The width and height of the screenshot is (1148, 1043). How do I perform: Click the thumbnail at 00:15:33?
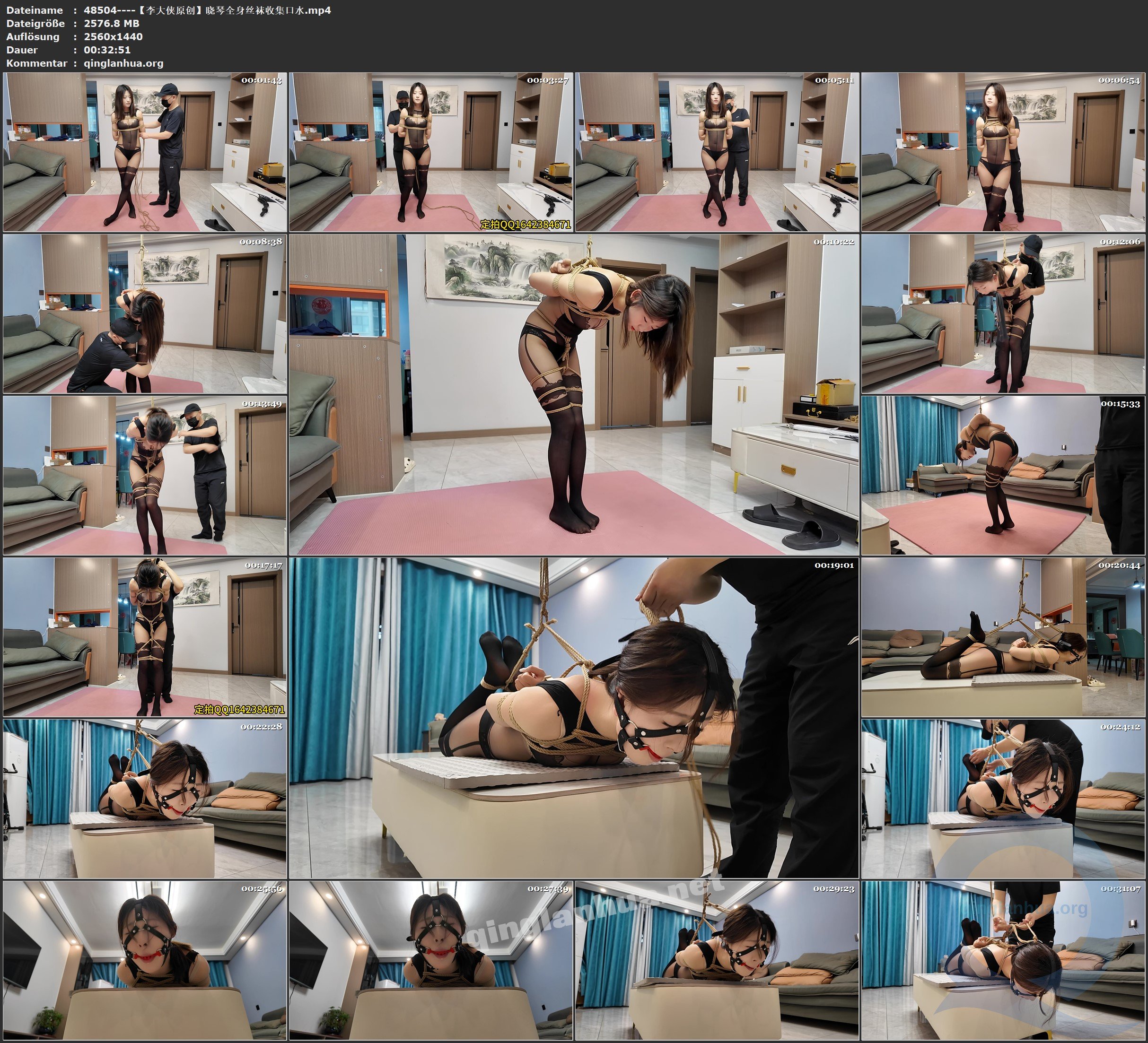pos(1003,475)
